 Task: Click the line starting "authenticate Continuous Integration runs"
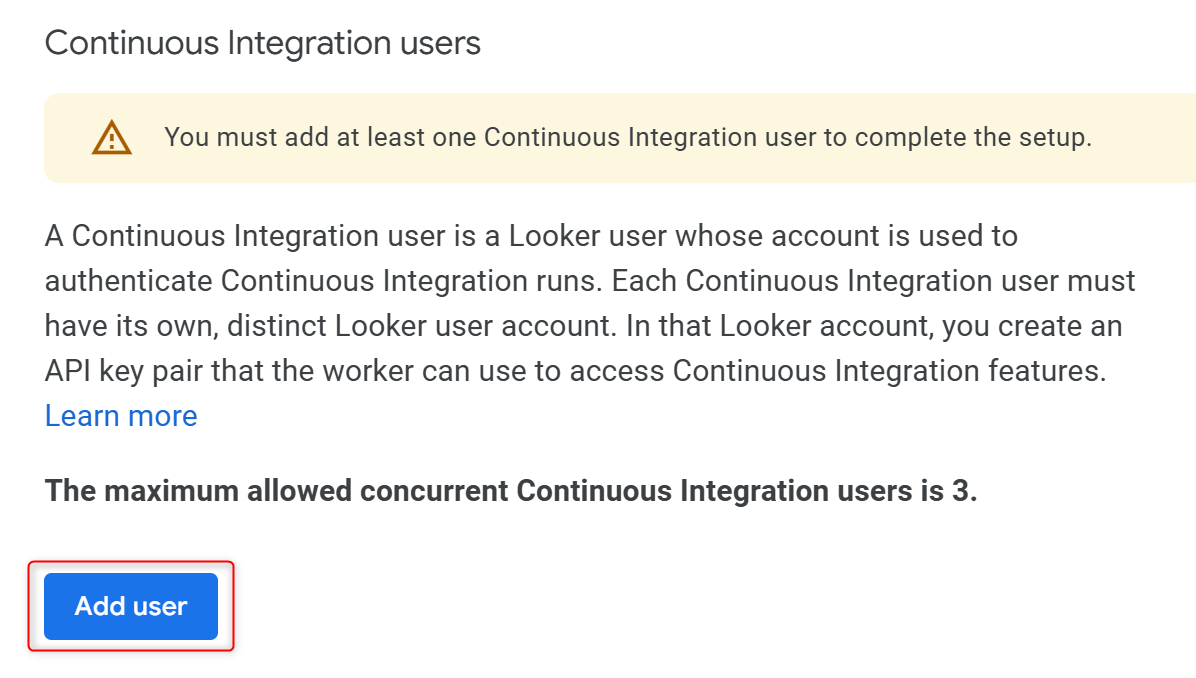coord(590,281)
